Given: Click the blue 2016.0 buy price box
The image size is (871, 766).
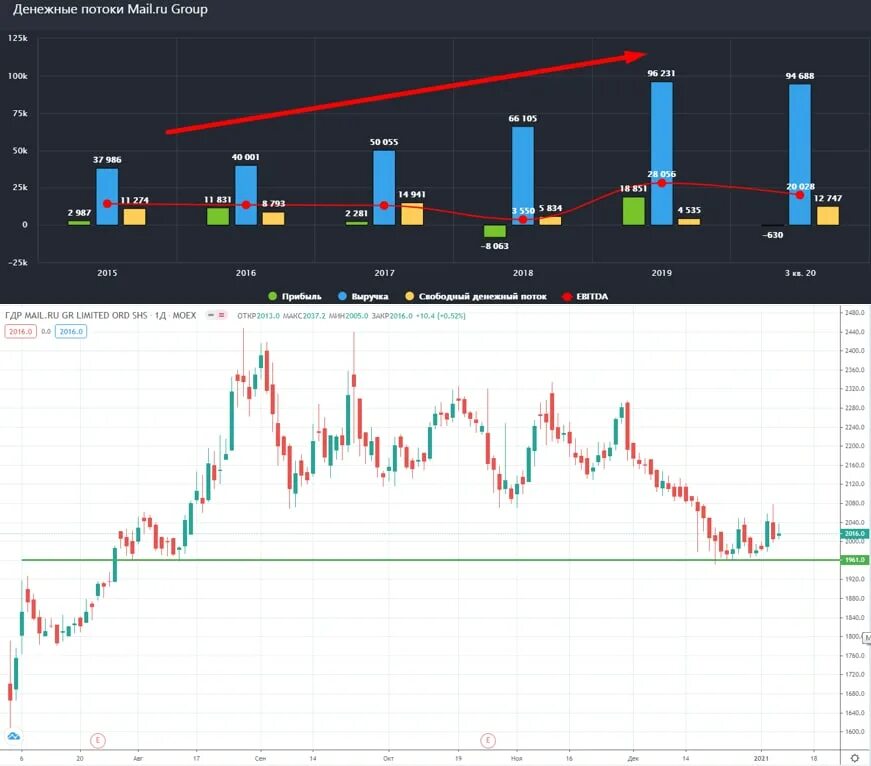Looking at the screenshot, I should 71,332.
